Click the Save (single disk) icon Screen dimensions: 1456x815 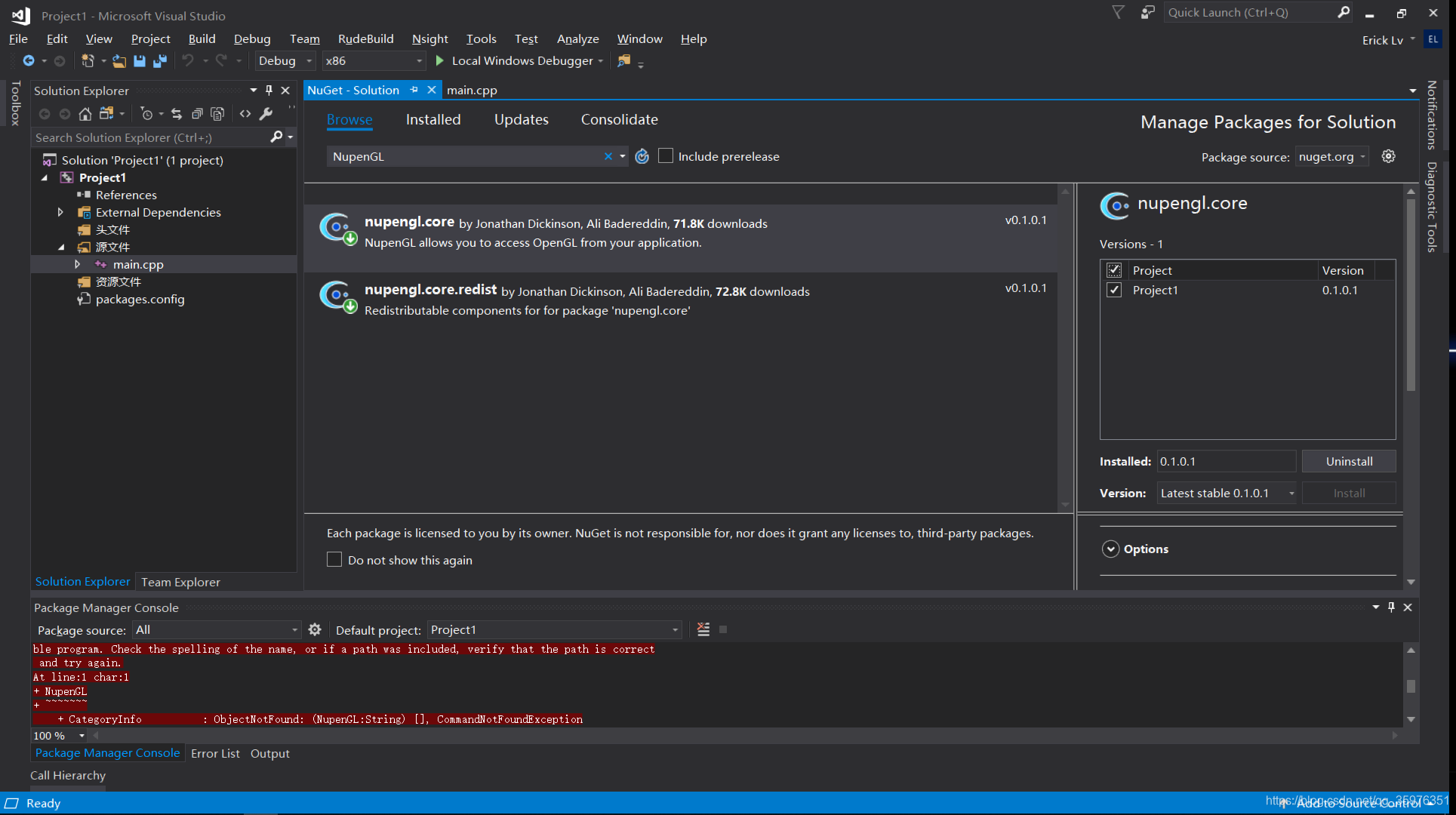[x=140, y=61]
